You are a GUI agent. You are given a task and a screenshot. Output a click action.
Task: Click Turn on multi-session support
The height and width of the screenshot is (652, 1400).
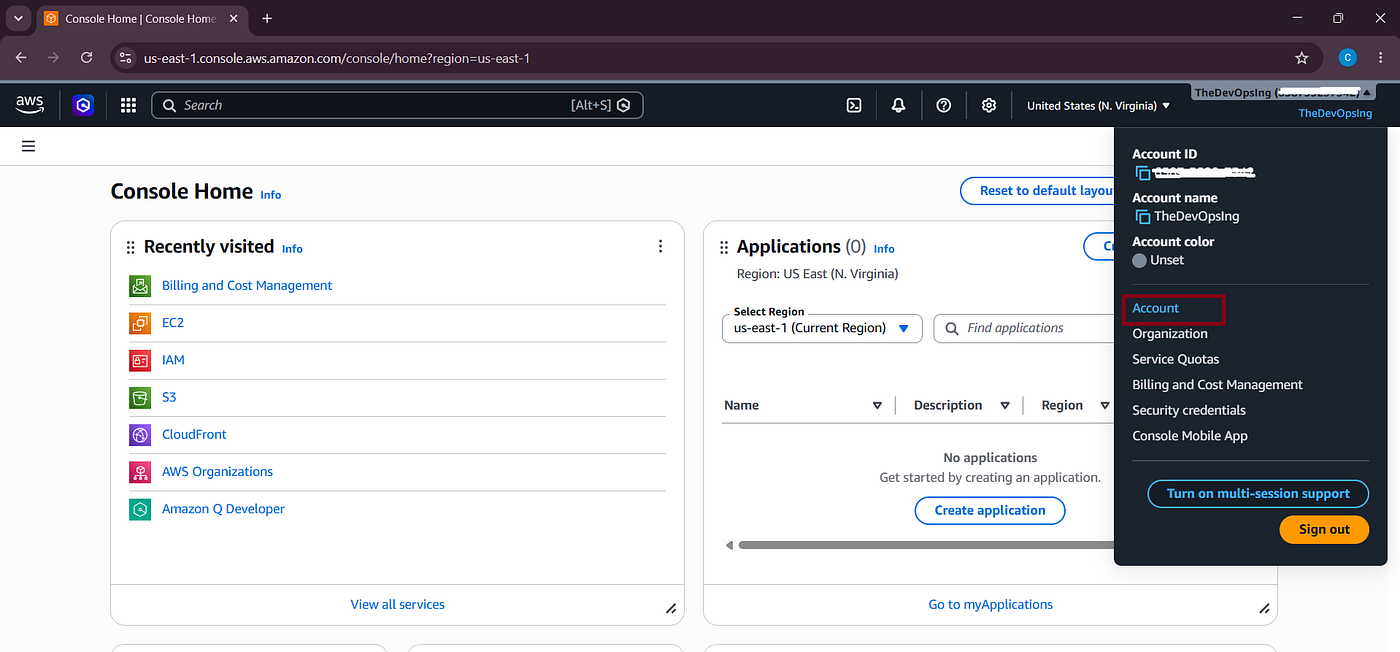coord(1258,494)
